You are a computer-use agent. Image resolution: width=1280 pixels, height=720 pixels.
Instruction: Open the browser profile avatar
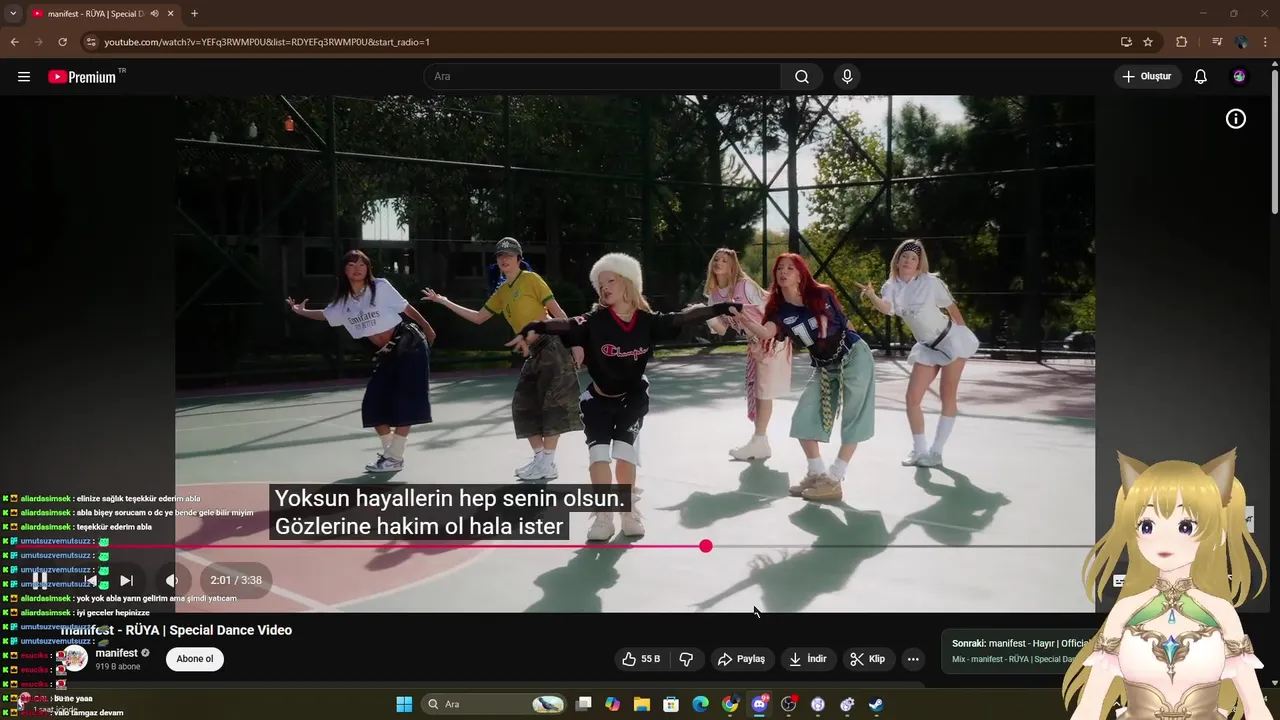pyautogui.click(x=1241, y=42)
